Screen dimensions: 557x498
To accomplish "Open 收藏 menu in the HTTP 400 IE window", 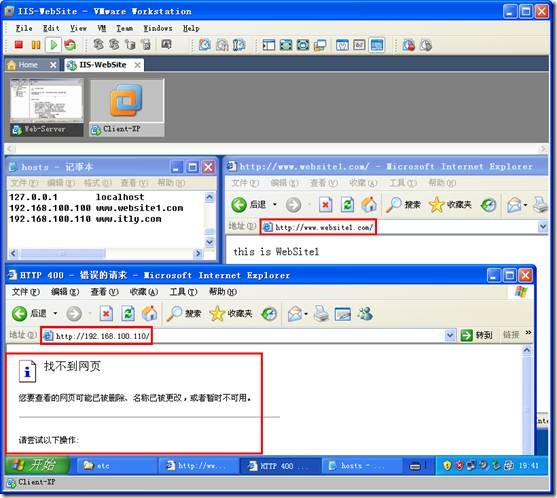I will (144, 292).
